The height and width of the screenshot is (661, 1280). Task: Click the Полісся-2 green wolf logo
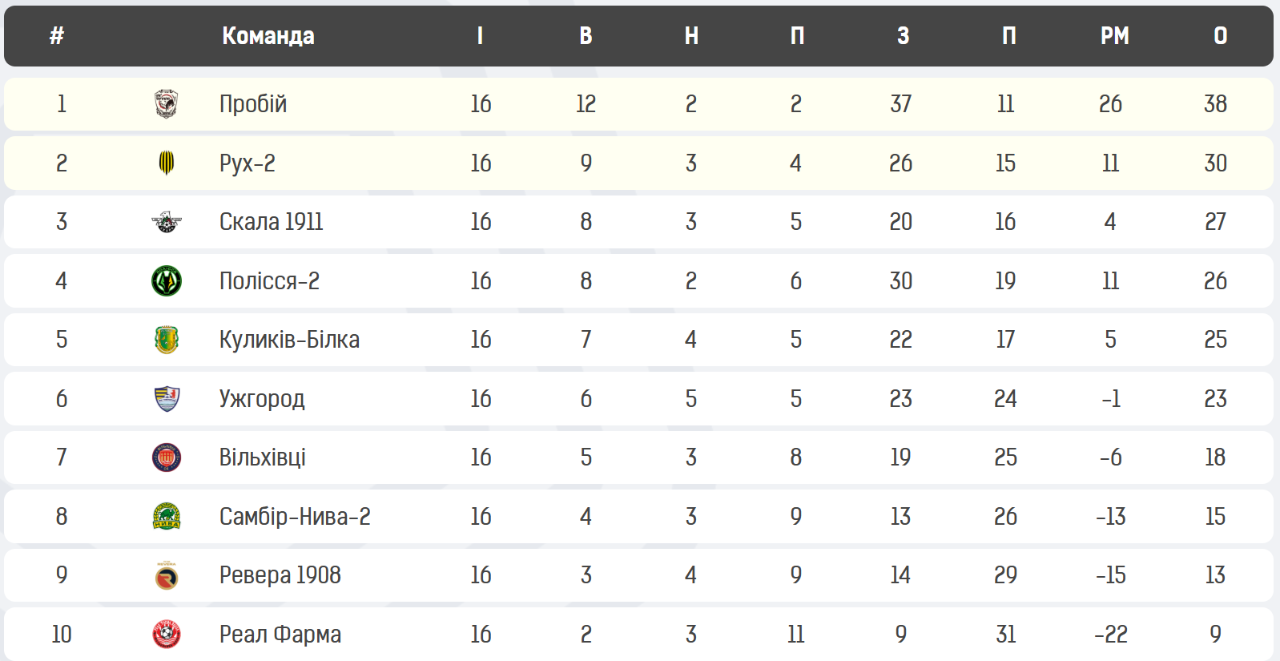[167, 281]
